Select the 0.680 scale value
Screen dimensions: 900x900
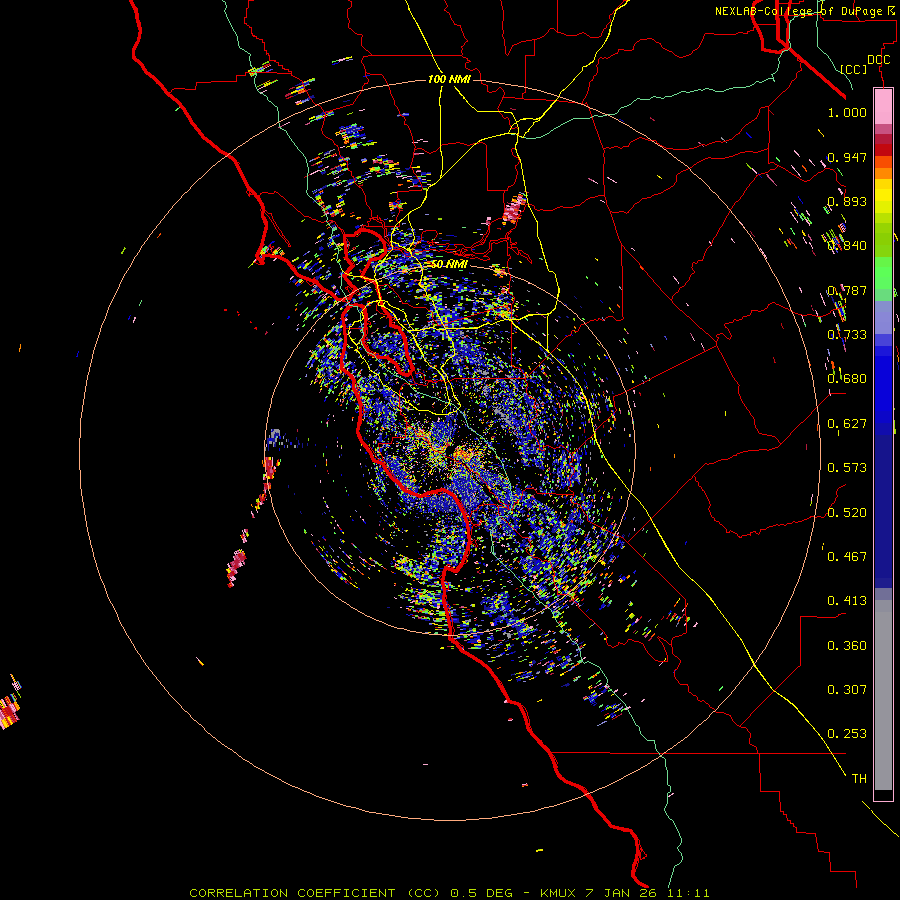(x=847, y=379)
